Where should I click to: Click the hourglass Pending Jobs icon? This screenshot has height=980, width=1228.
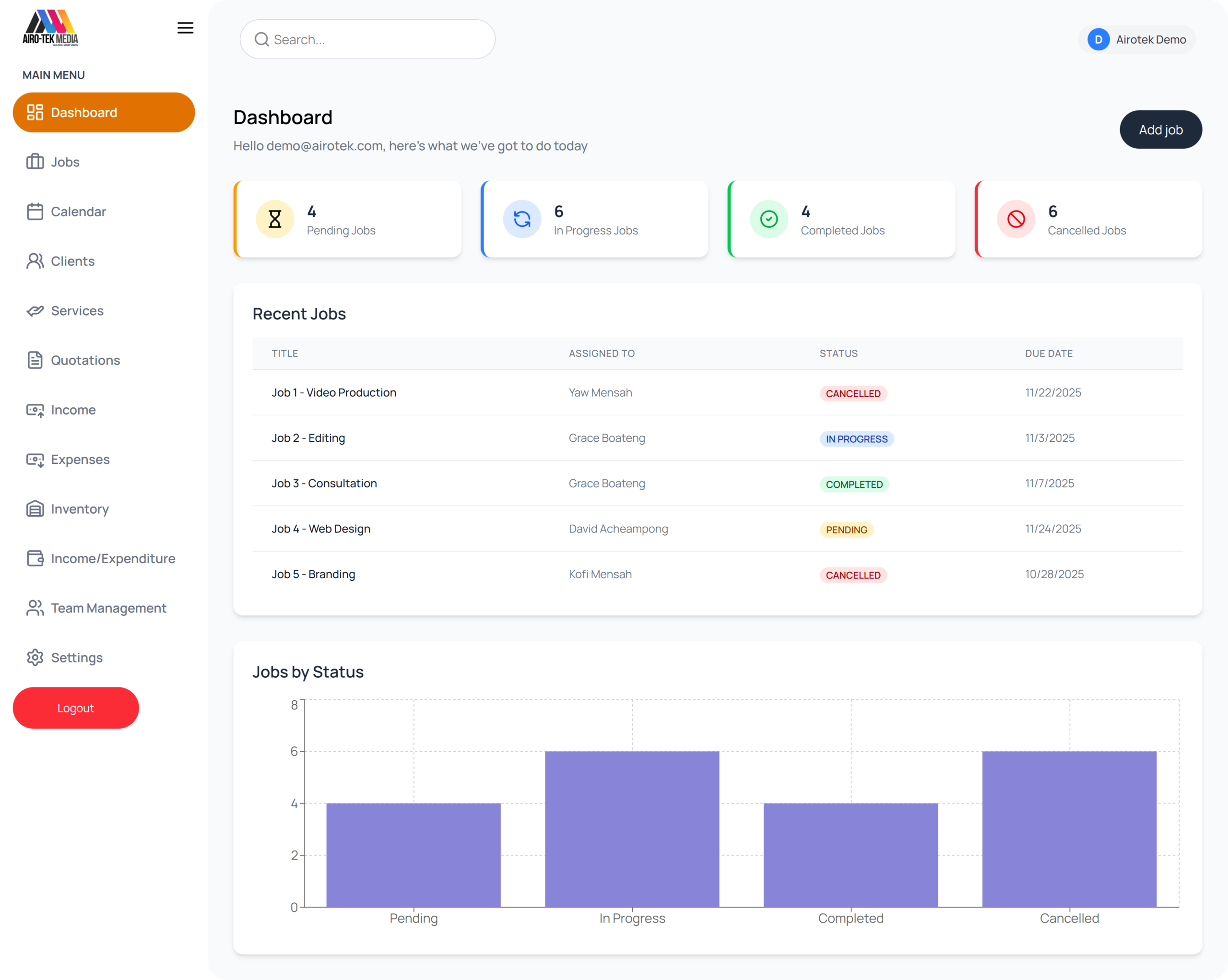(274, 219)
